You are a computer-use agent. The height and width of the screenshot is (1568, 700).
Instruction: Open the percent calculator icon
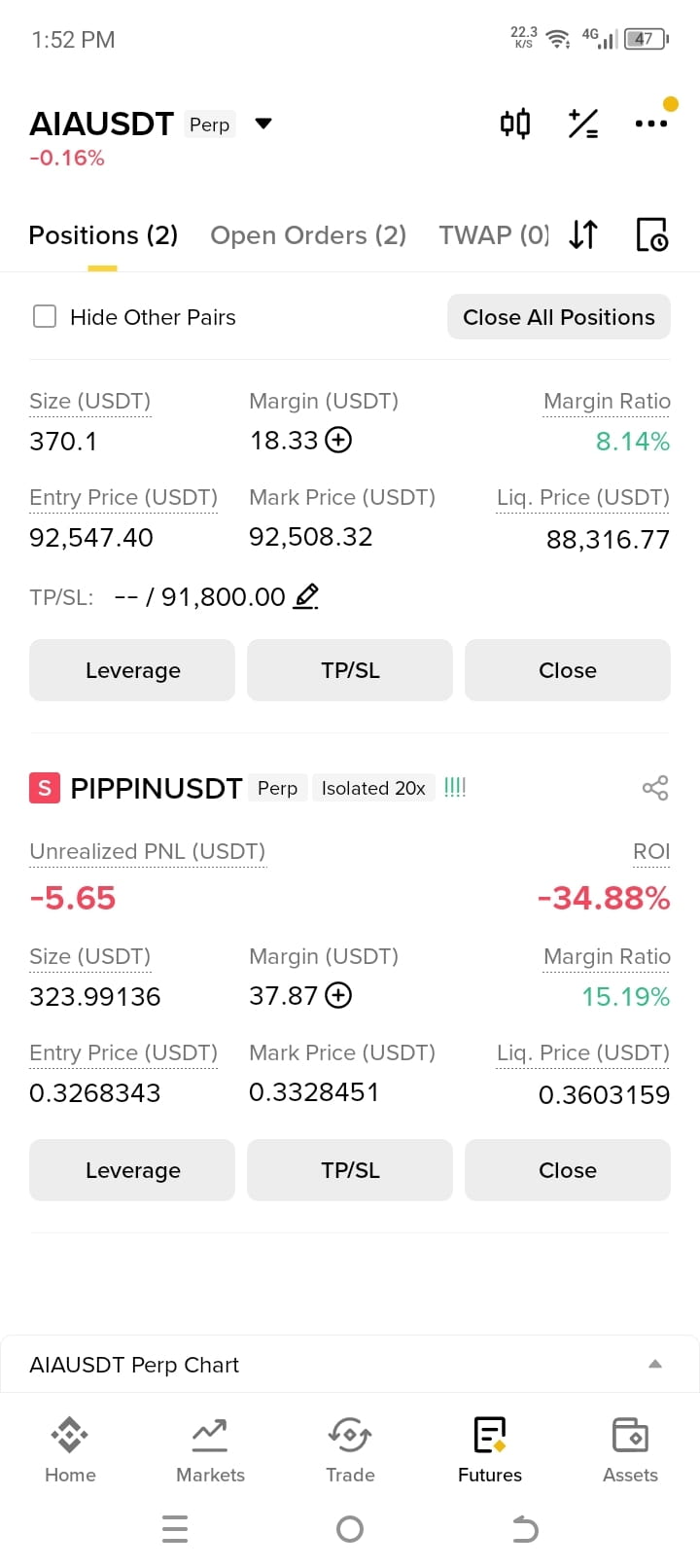coord(583,124)
